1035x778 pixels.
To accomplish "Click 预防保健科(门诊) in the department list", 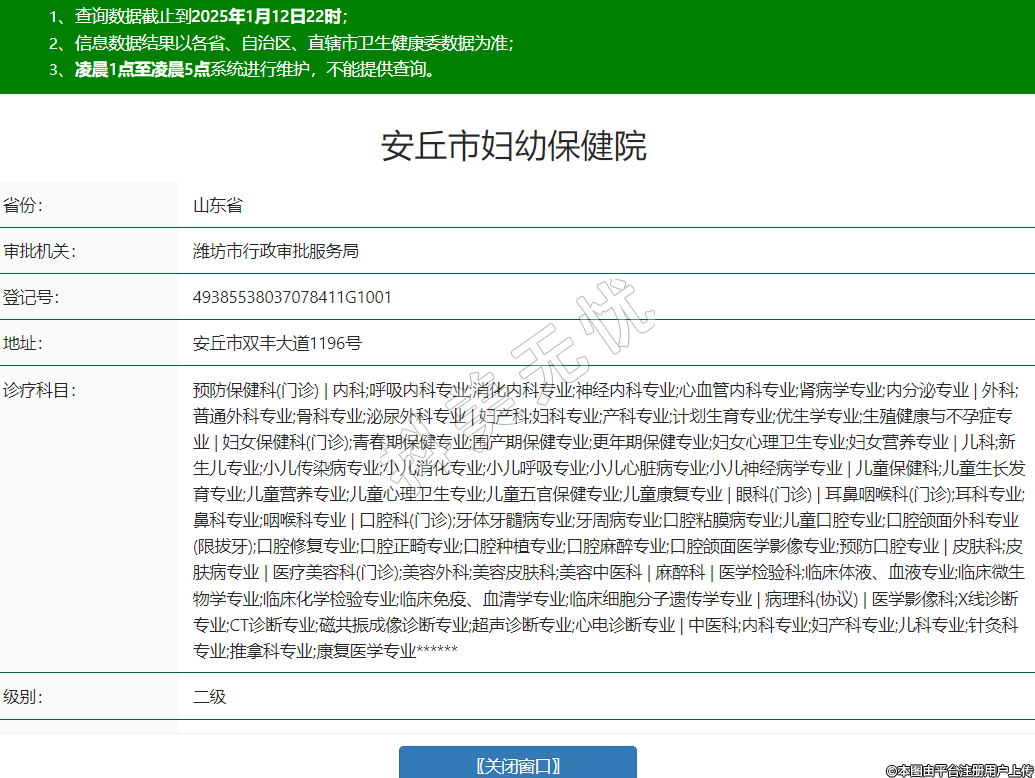I will [255, 389].
